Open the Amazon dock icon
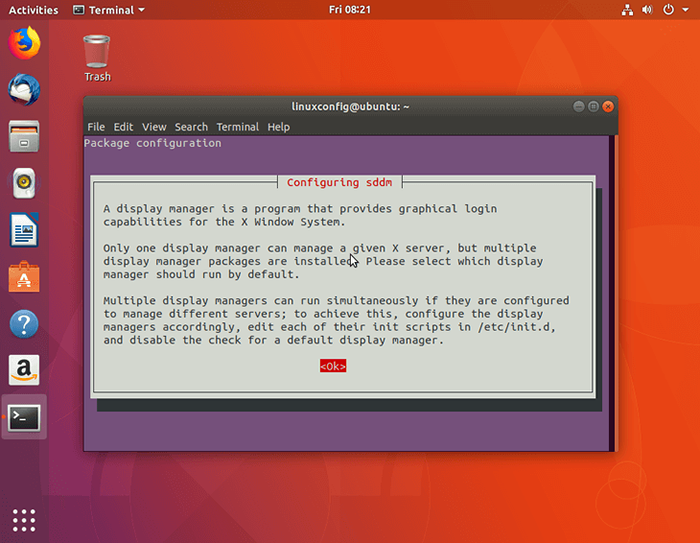 tap(24, 371)
